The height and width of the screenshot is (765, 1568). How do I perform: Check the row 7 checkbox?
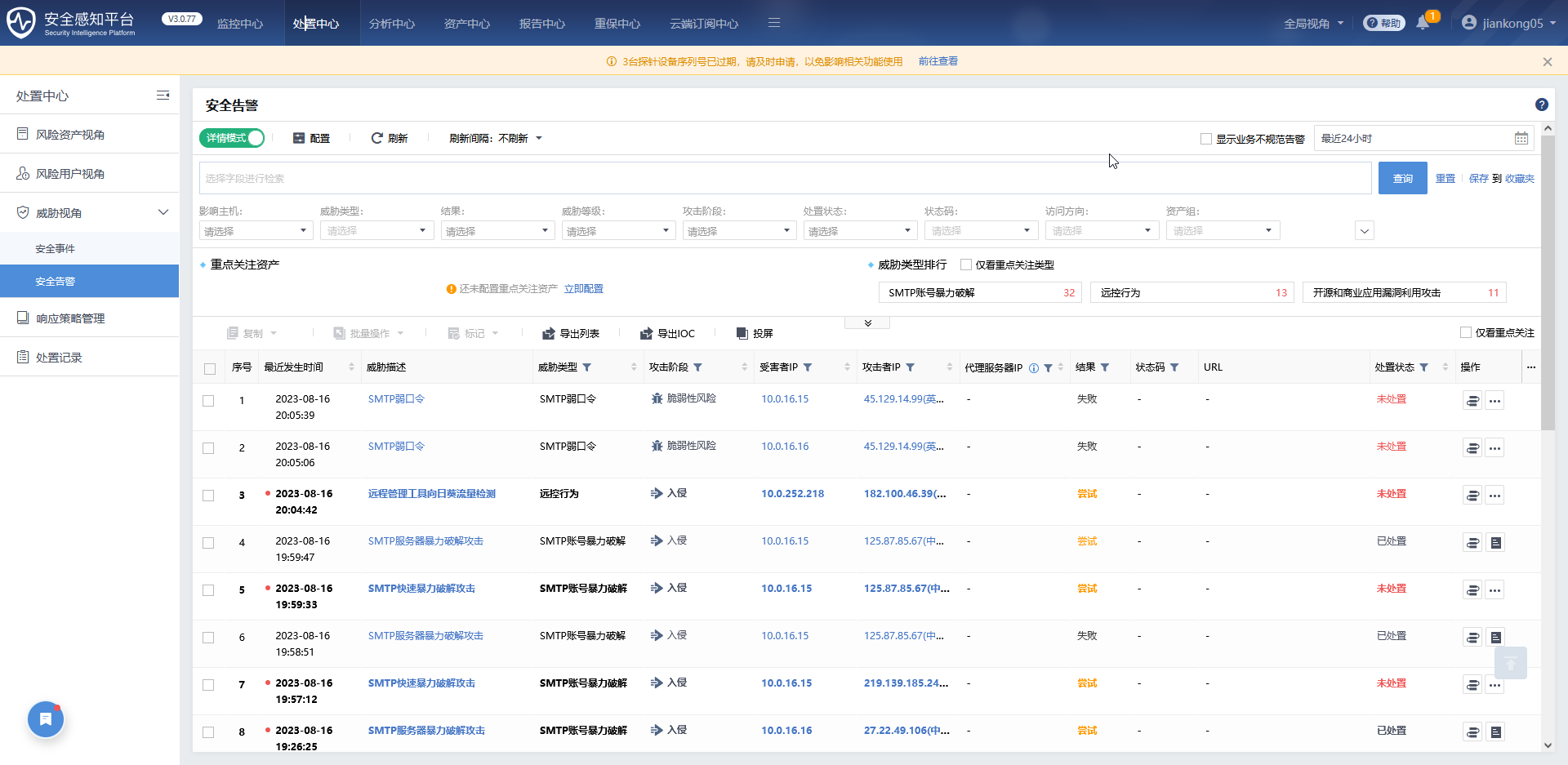[208, 685]
